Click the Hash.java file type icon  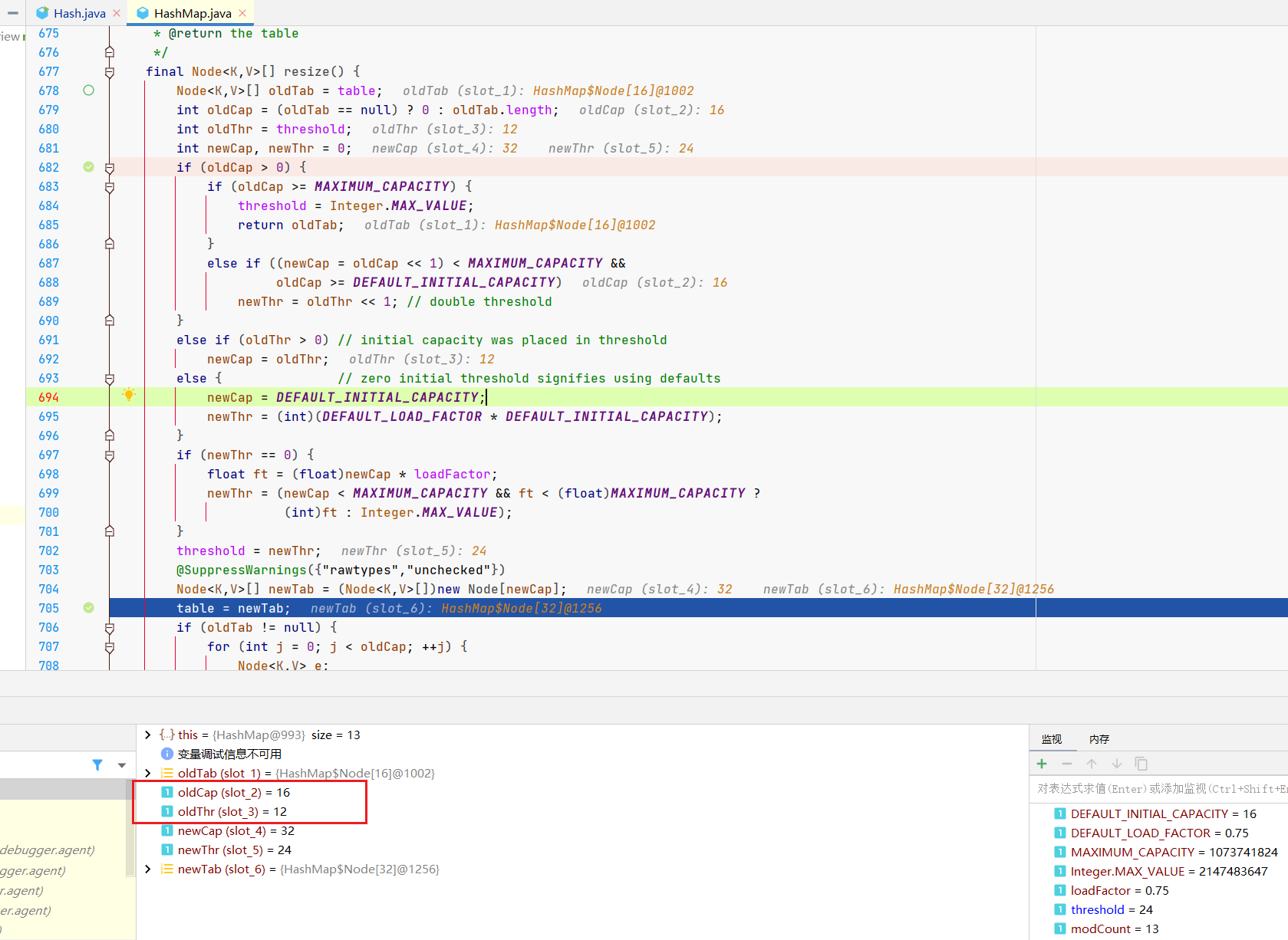(42, 13)
